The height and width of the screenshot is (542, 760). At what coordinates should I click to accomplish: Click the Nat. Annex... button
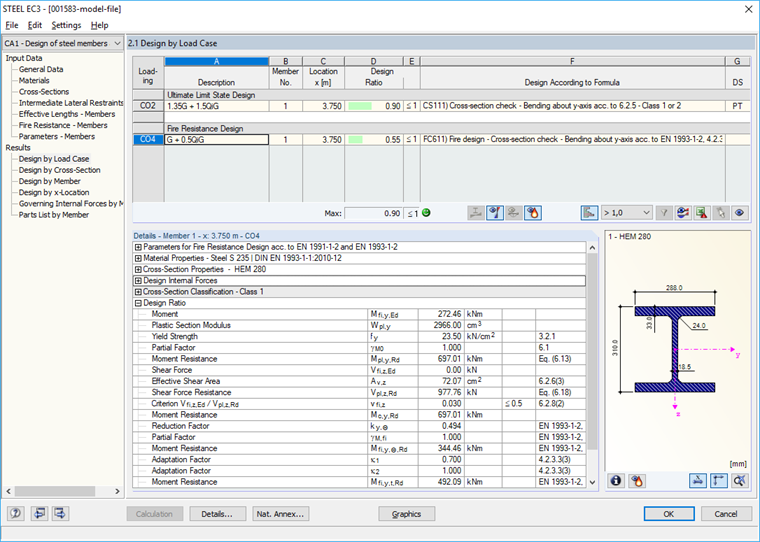pyautogui.click(x=280, y=514)
